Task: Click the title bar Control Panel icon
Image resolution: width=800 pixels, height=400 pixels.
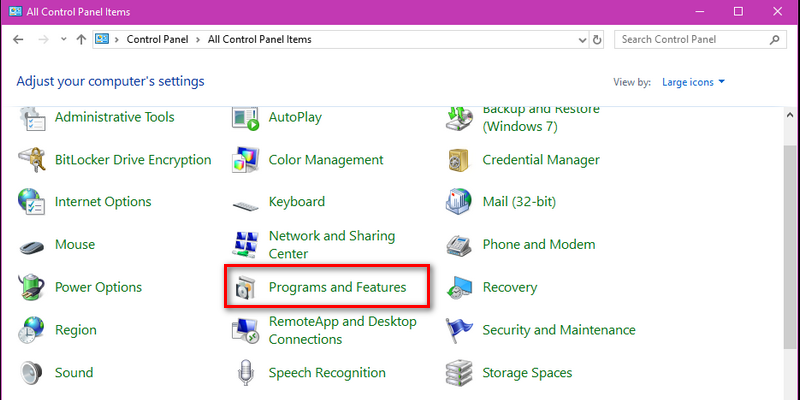Action: (x=15, y=11)
